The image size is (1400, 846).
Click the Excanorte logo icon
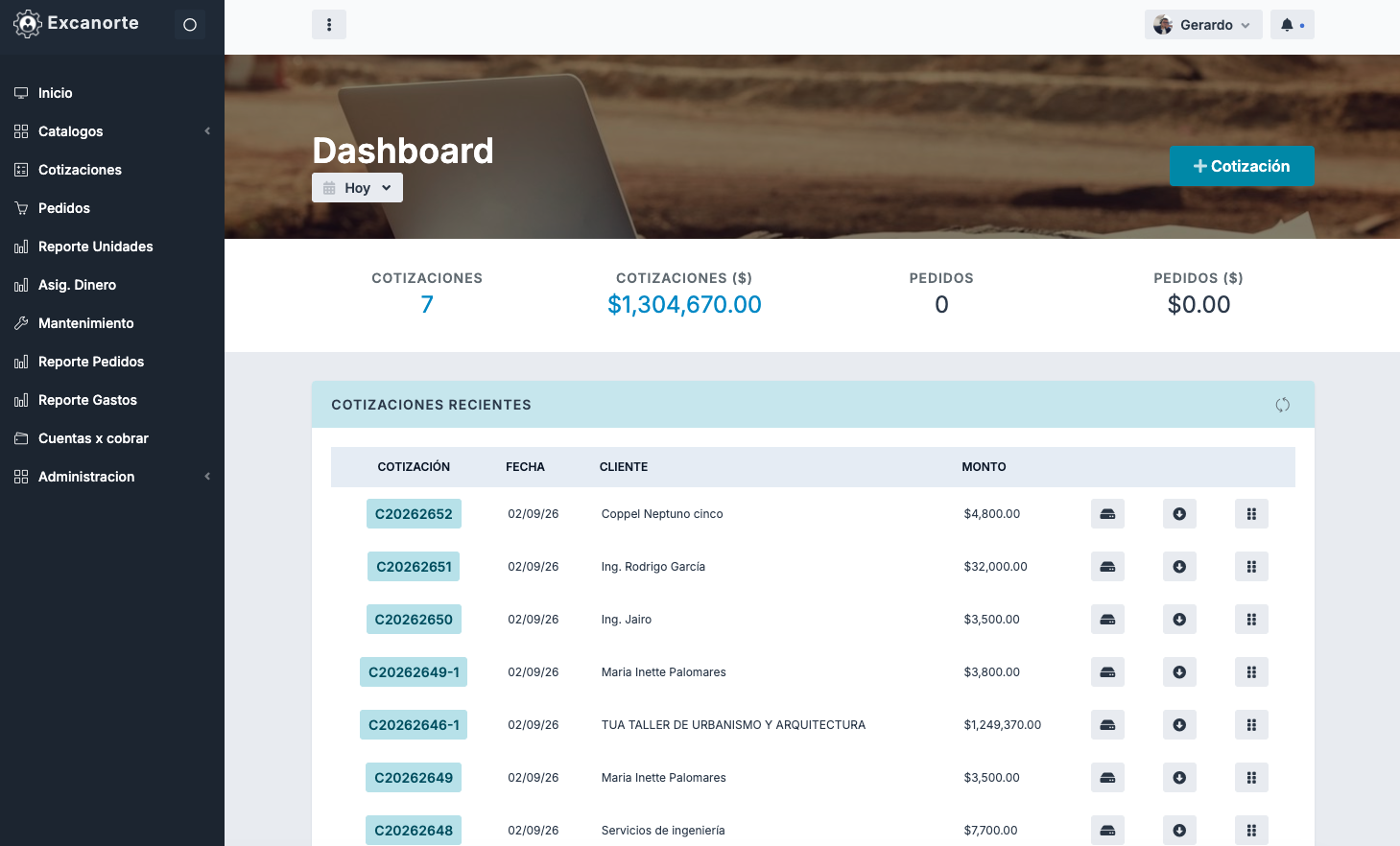coord(28,24)
